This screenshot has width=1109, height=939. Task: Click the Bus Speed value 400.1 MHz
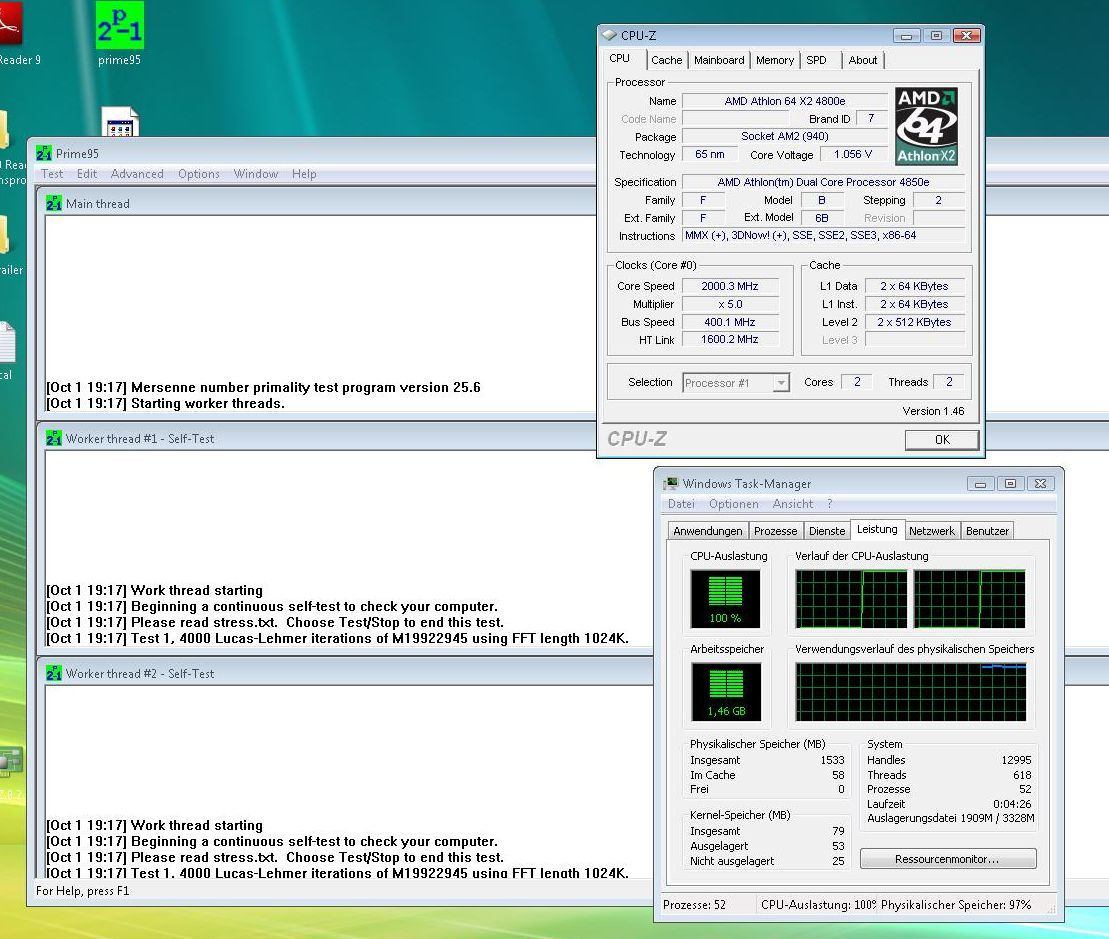tap(729, 322)
